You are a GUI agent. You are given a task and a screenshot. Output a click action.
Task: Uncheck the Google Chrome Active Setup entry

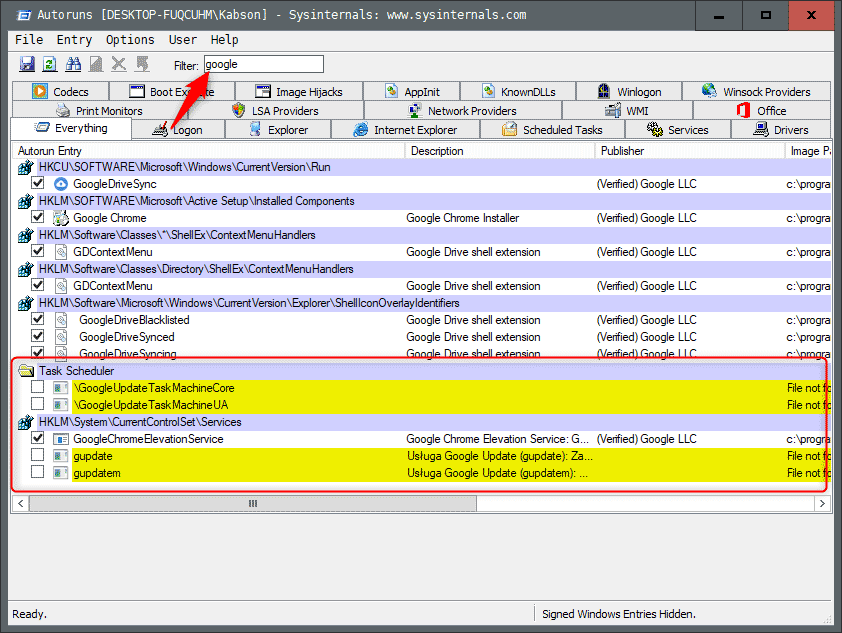(x=38, y=217)
